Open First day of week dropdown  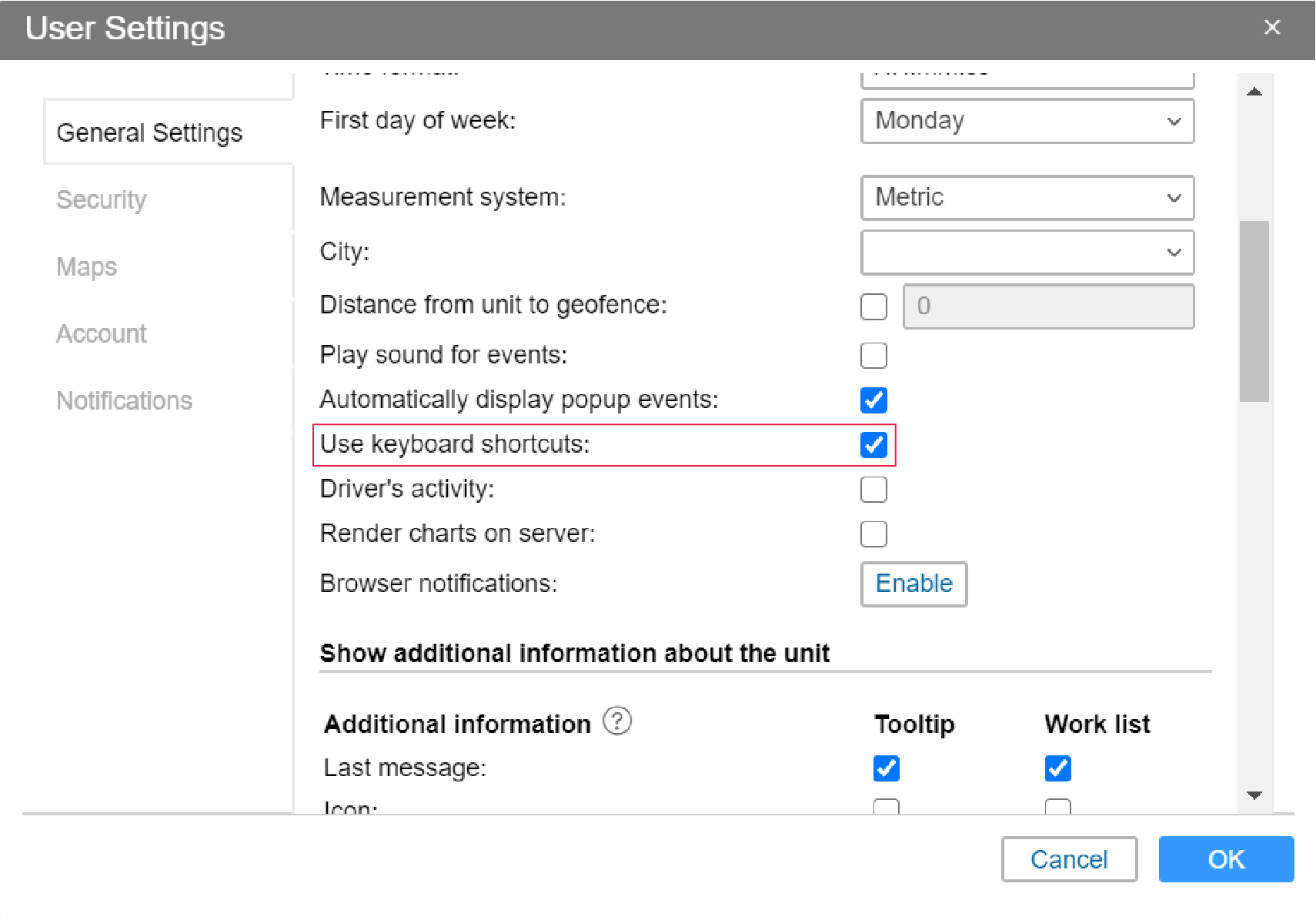tap(1027, 121)
